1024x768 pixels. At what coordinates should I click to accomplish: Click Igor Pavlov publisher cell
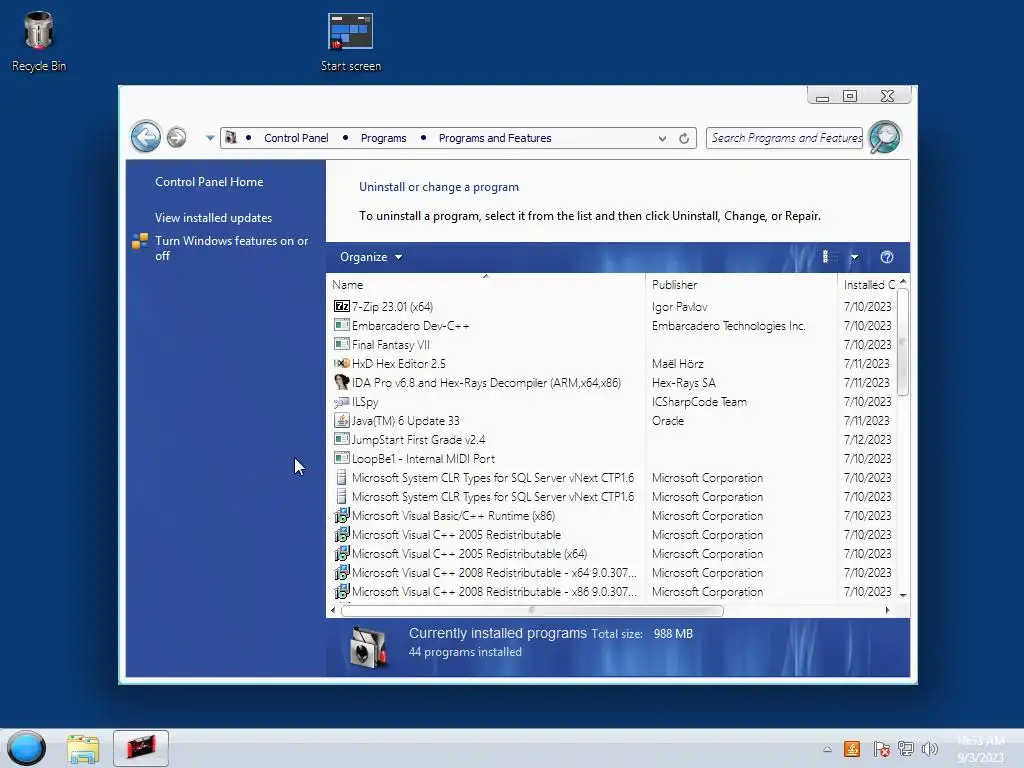[x=679, y=306]
